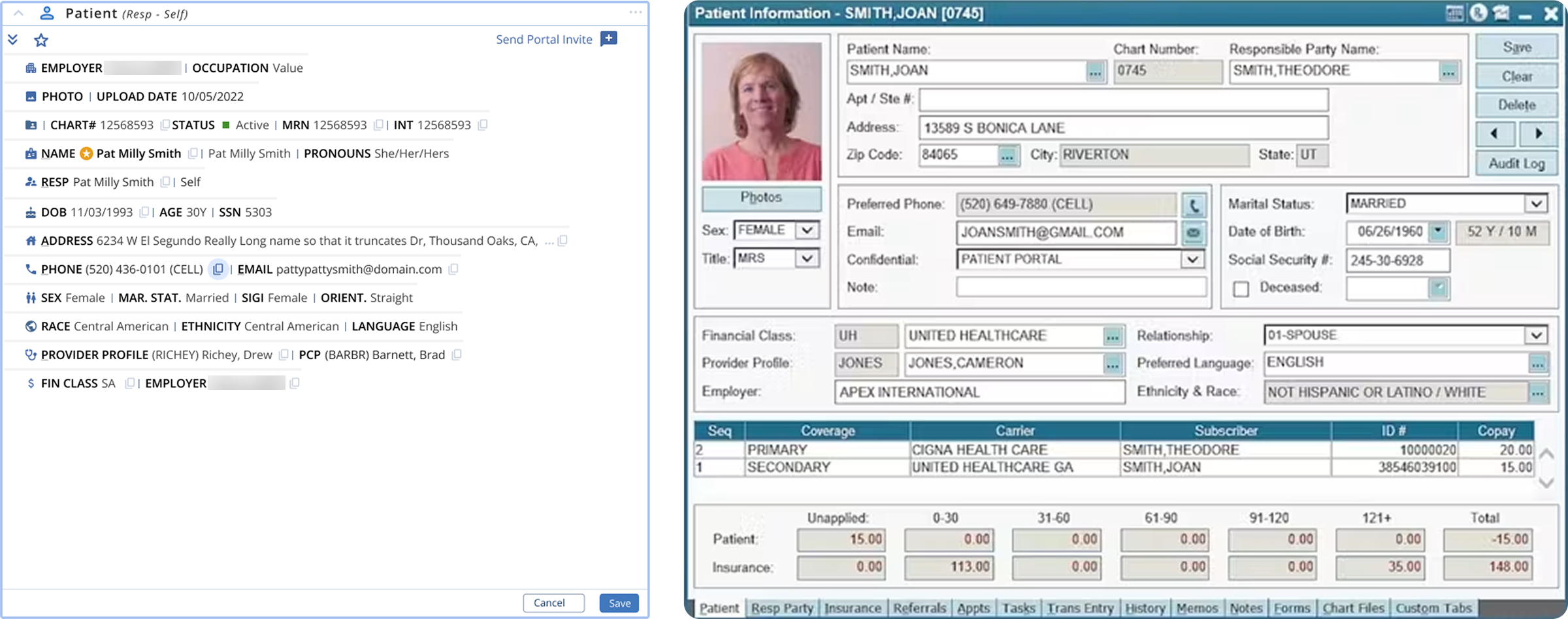The height and width of the screenshot is (619, 1568).
Task: Click the patient photo thumbnail
Action: click(x=762, y=112)
